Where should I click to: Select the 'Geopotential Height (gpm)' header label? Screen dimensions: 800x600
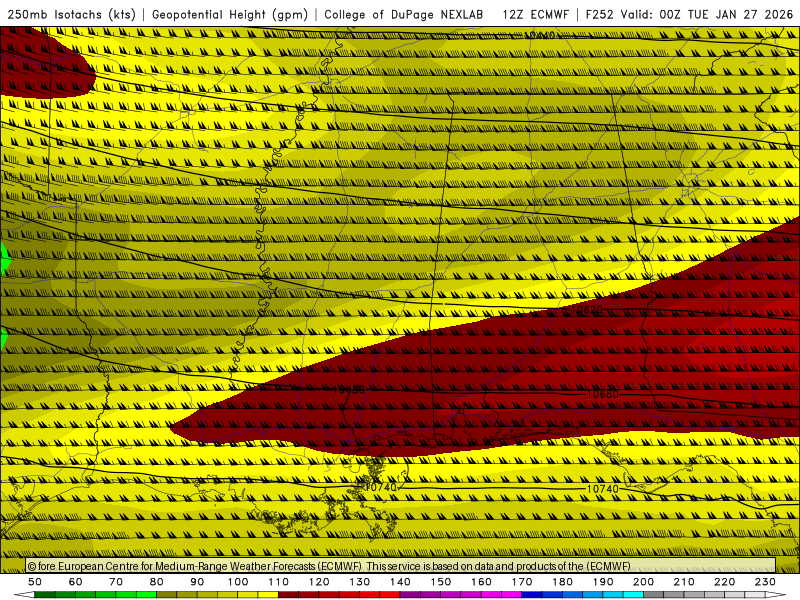(x=230, y=14)
